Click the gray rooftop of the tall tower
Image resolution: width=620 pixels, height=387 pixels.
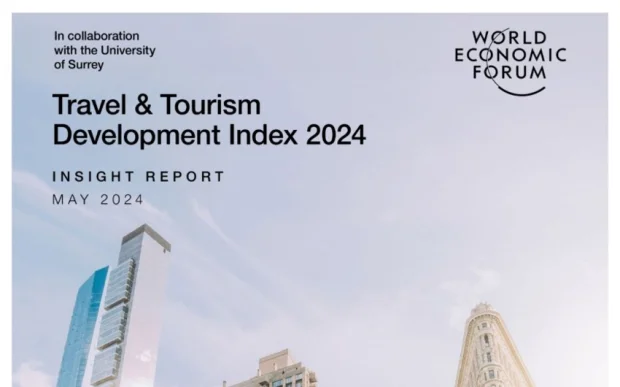pyautogui.click(x=146, y=236)
